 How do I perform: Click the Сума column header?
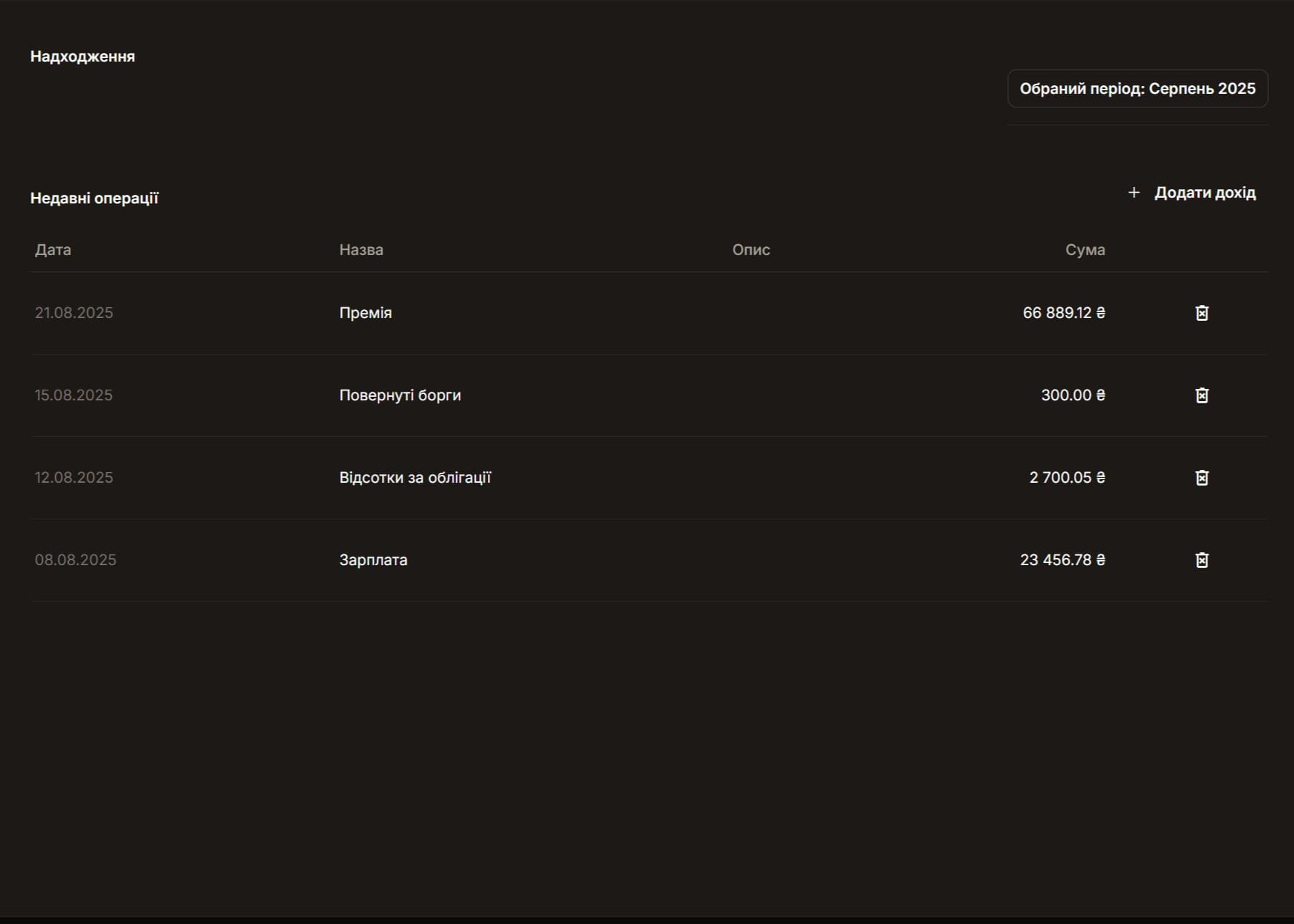(x=1085, y=250)
